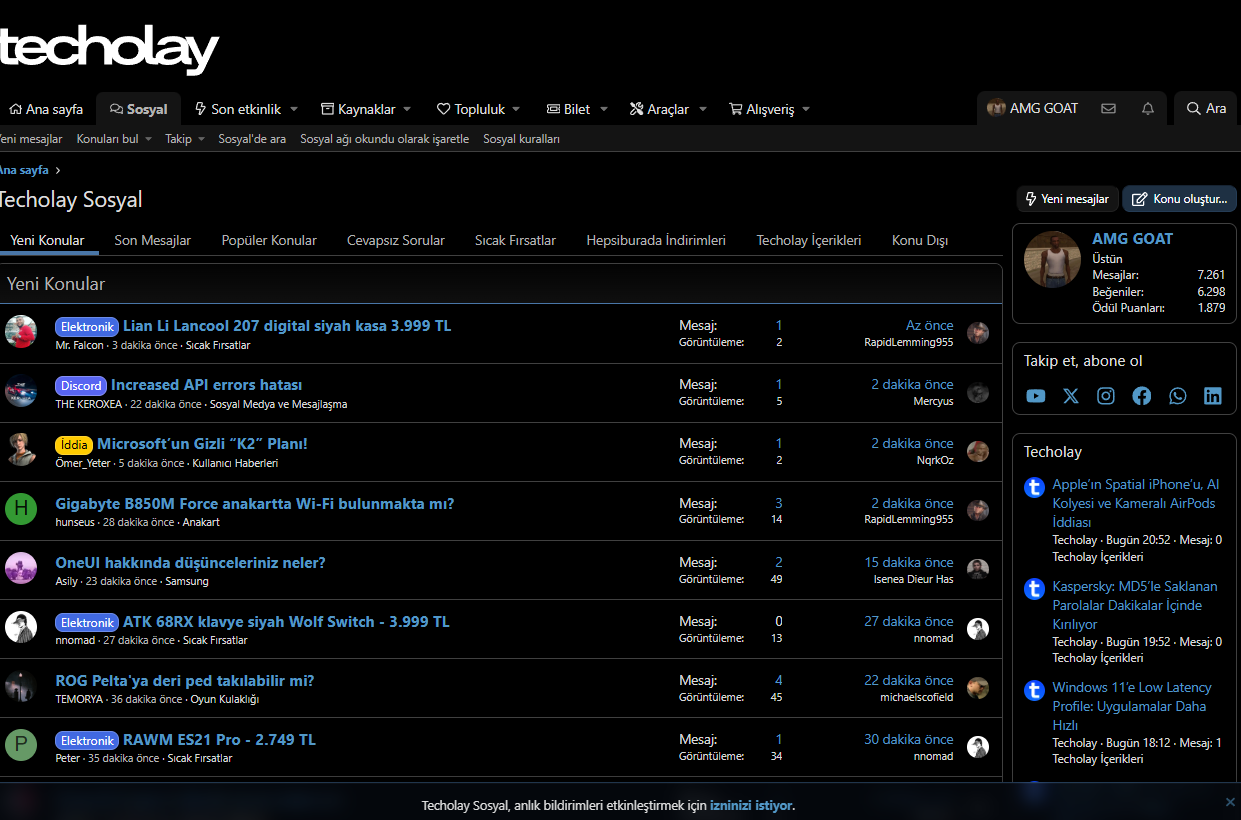The image size is (1241, 820).
Task: Open Techolay's X (Twitter) icon
Action: [x=1071, y=396]
